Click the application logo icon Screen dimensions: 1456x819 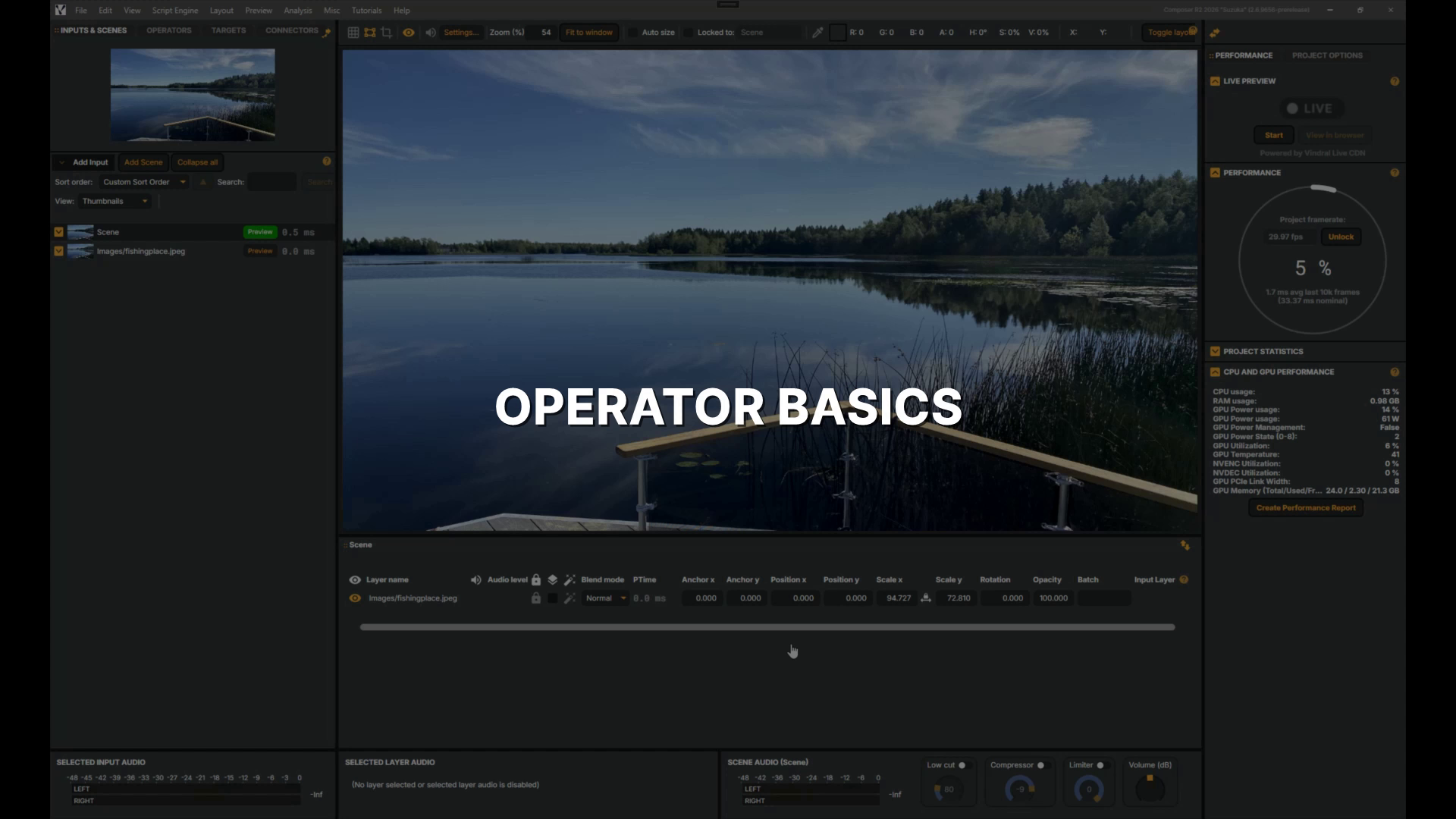tap(61, 10)
